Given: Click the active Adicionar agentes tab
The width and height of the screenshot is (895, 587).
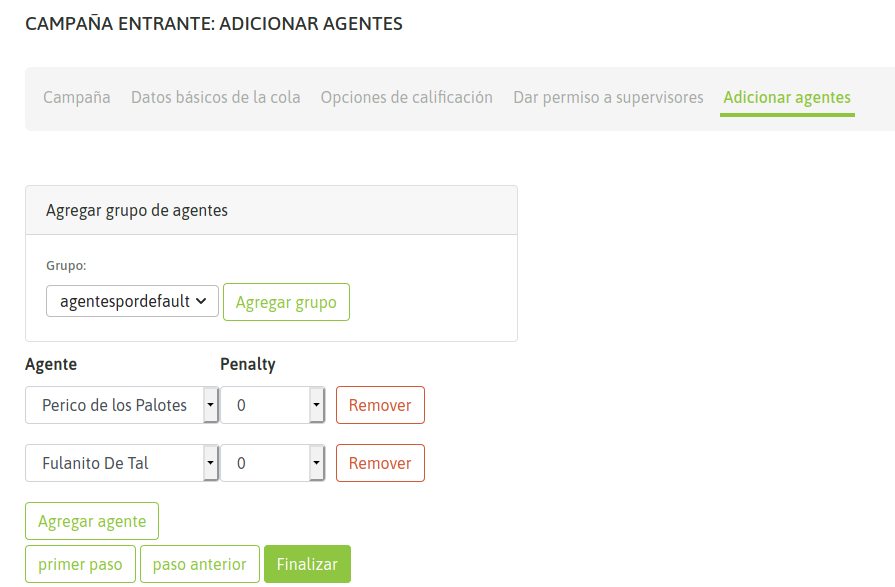Looking at the screenshot, I should click(787, 97).
